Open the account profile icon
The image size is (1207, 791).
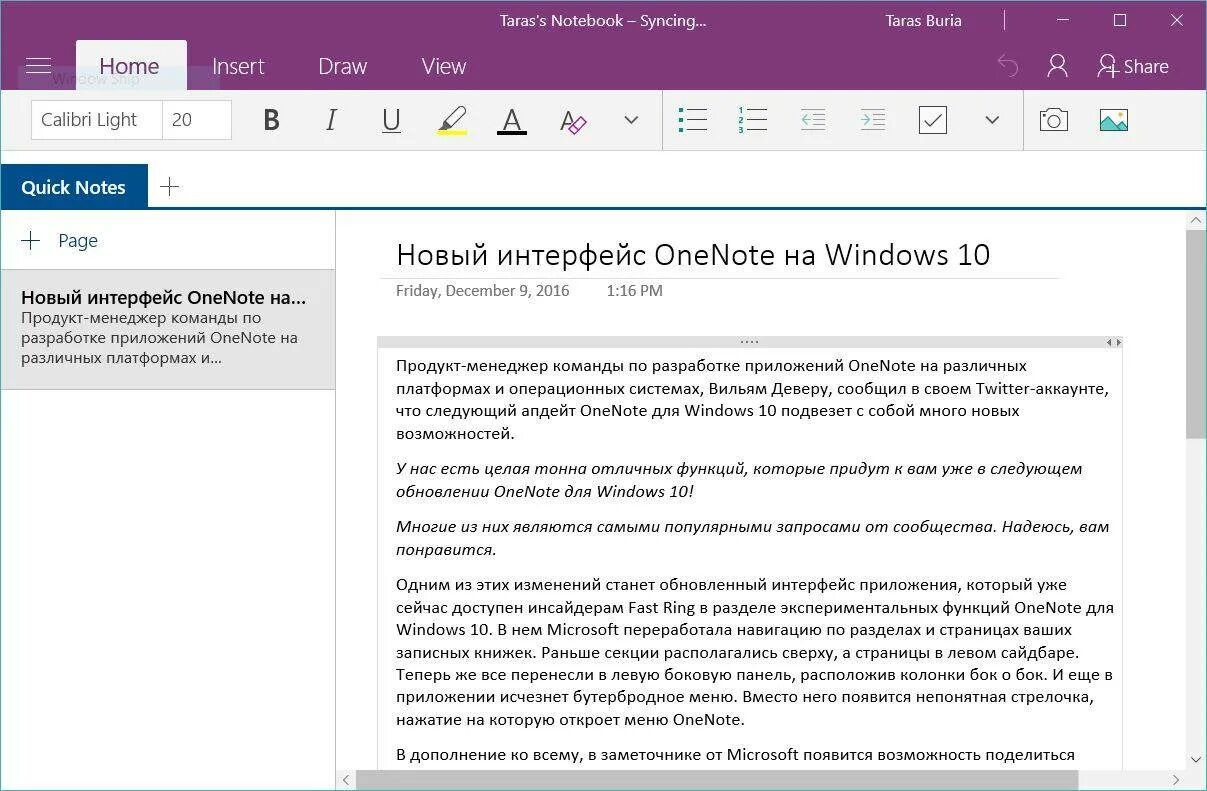pyautogui.click(x=1057, y=66)
